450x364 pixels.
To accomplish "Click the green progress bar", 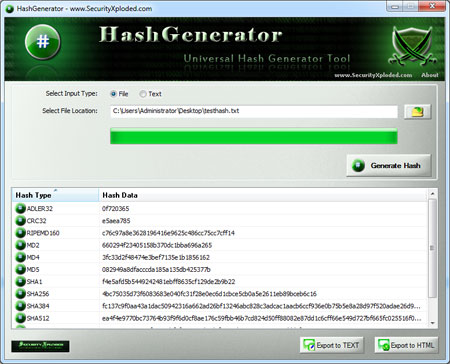I will (x=254, y=136).
